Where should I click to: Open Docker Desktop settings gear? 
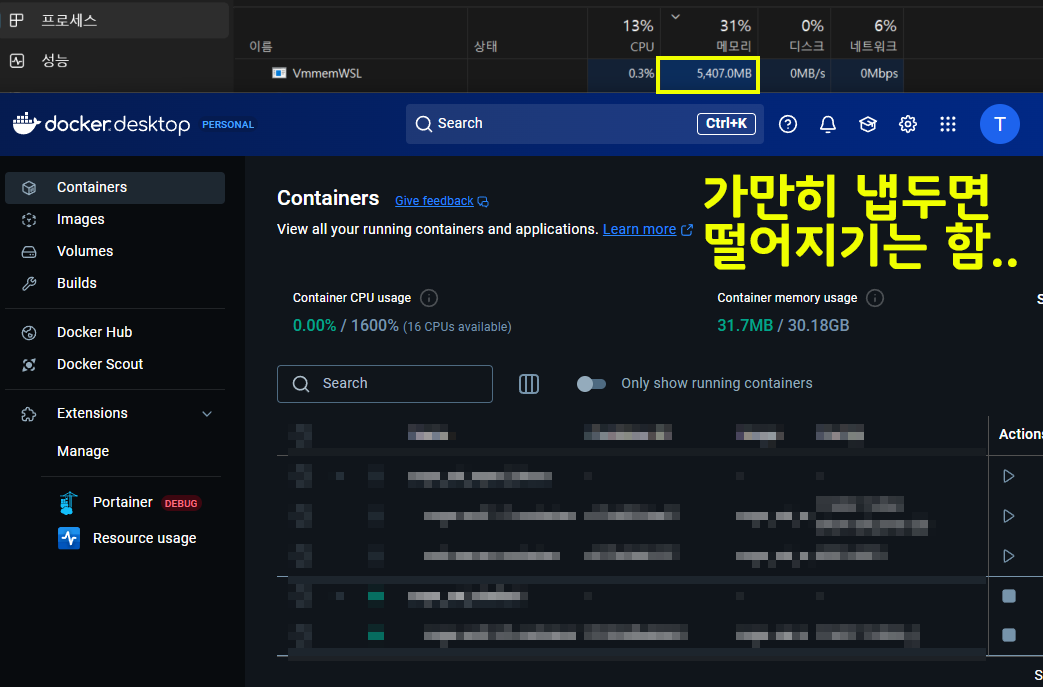(x=907, y=124)
